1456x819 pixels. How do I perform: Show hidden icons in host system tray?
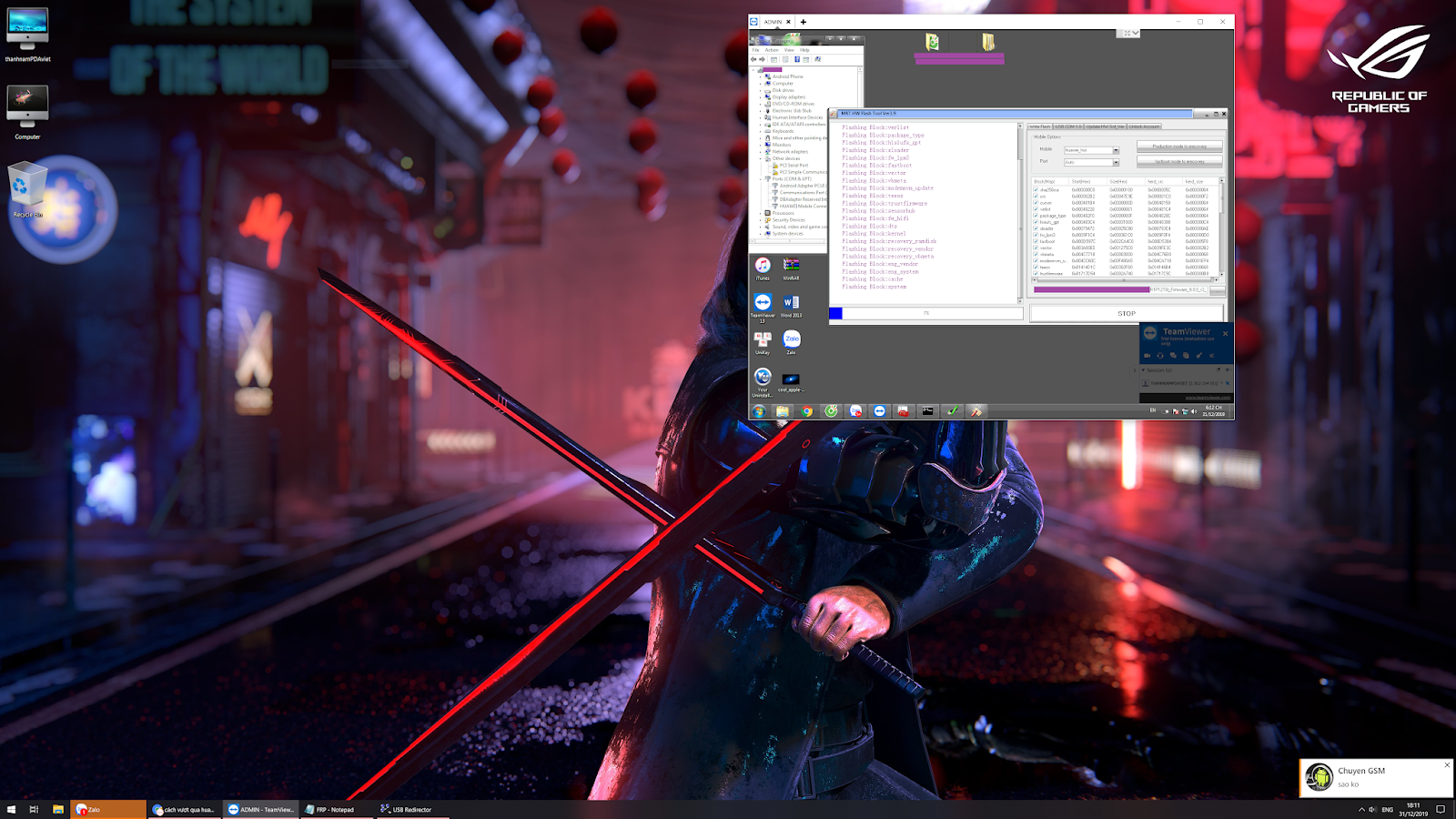(x=1361, y=809)
